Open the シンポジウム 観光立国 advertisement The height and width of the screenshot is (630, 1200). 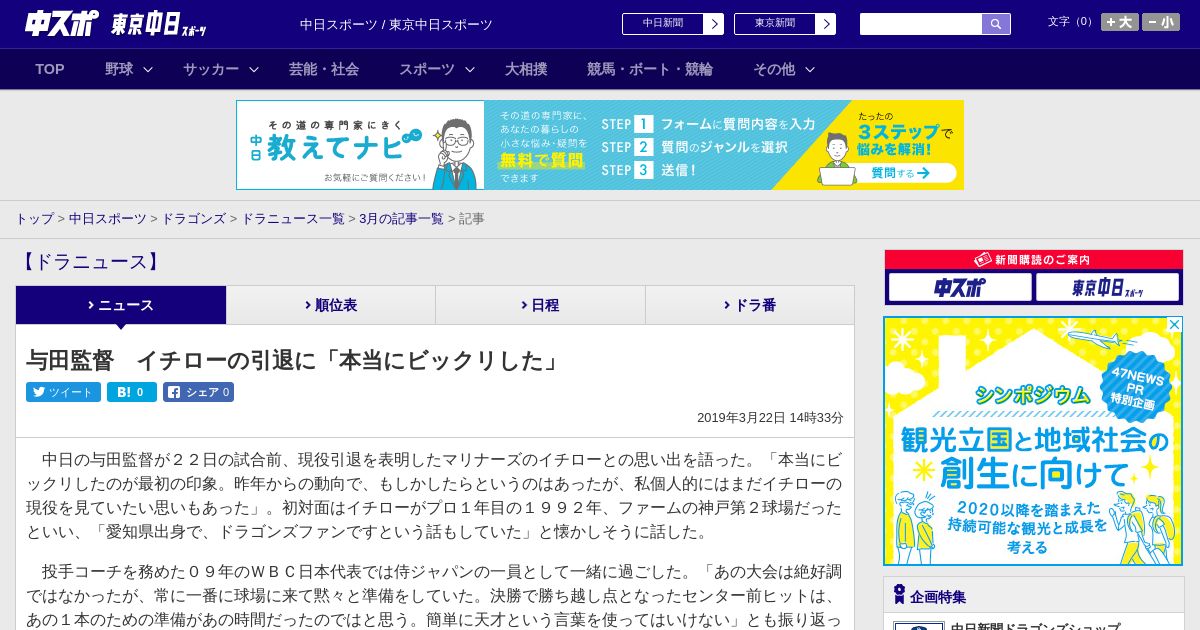click(1033, 441)
